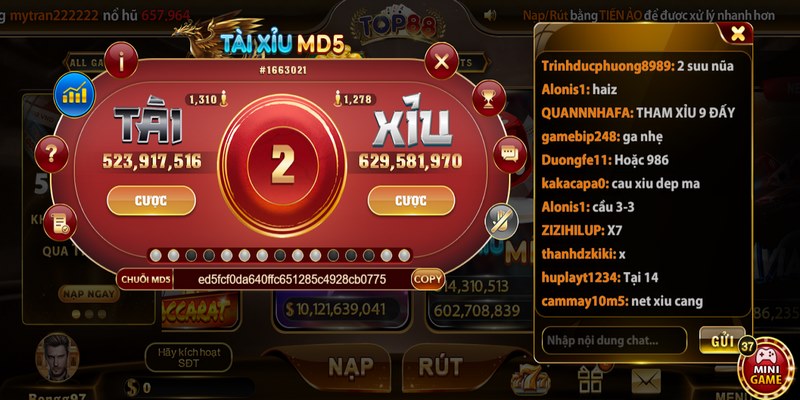
Task: Open the envelope mail icon
Action: 646,382
